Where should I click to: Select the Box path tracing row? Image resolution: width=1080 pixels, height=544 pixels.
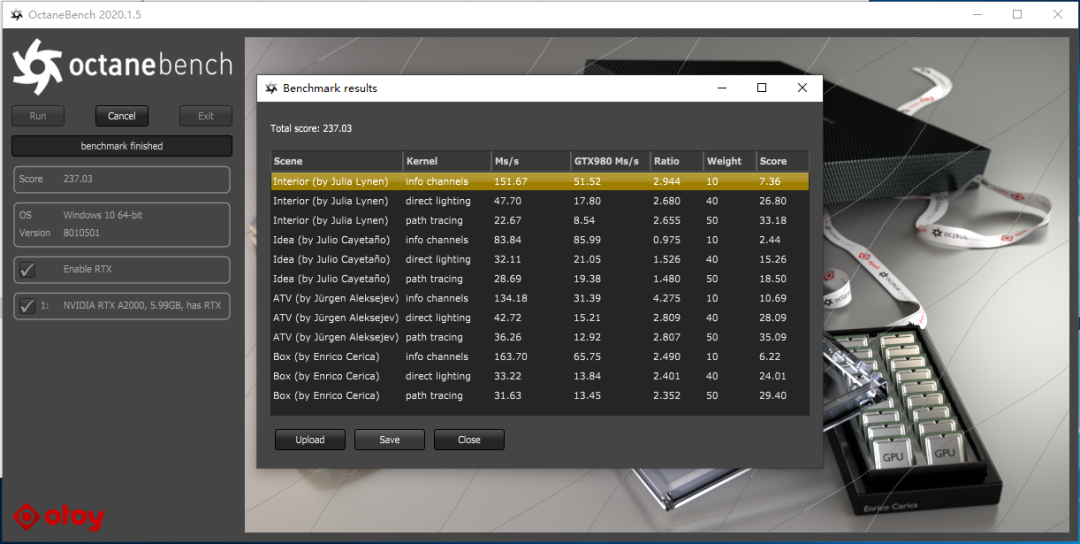tap(539, 395)
